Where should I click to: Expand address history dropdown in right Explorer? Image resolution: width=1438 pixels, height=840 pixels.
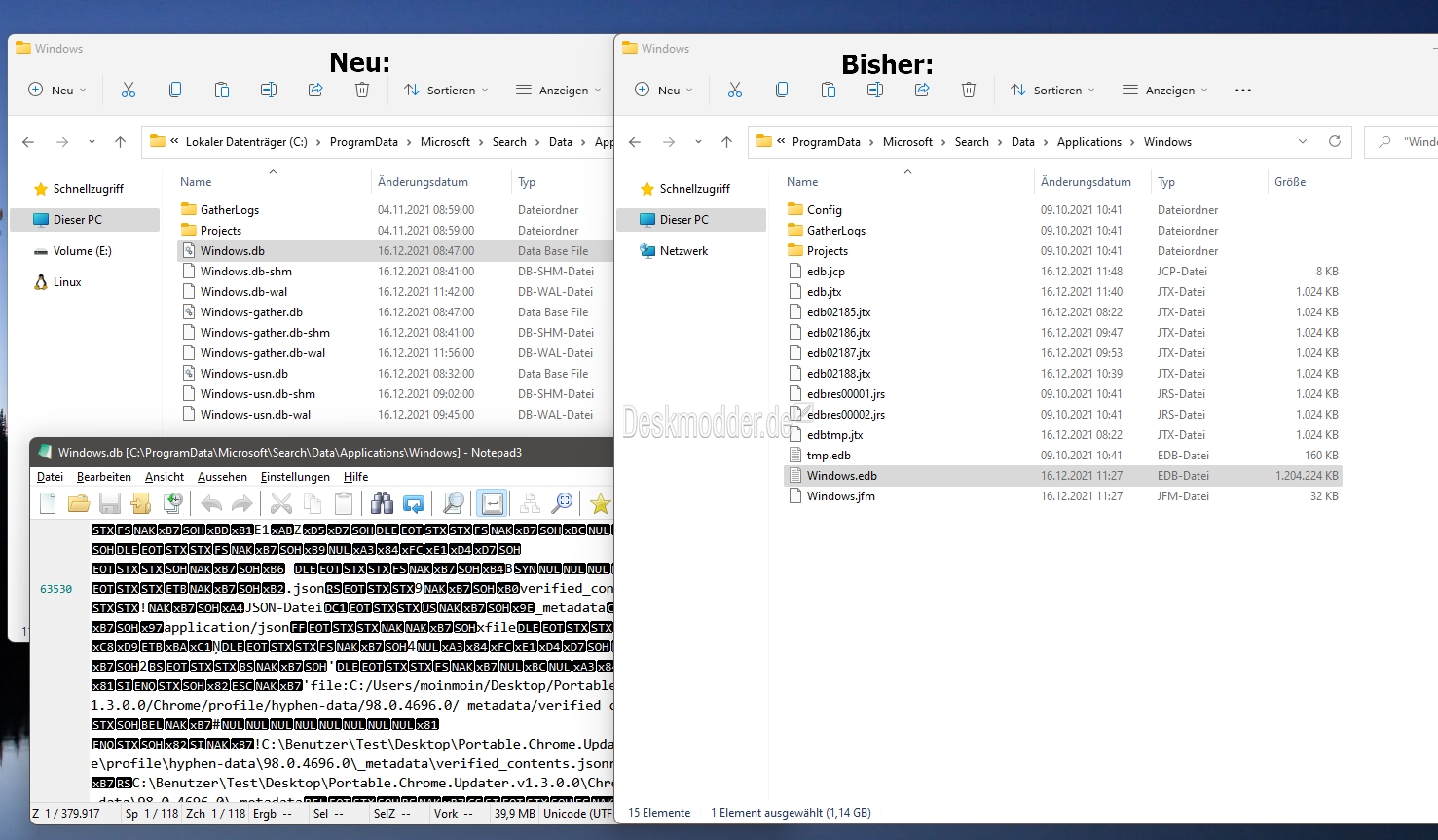[x=1303, y=142]
